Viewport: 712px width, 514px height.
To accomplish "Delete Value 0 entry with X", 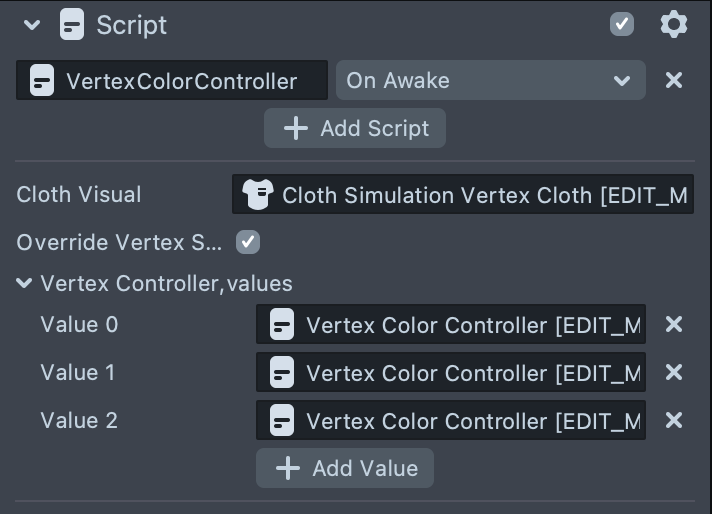I will coord(674,324).
